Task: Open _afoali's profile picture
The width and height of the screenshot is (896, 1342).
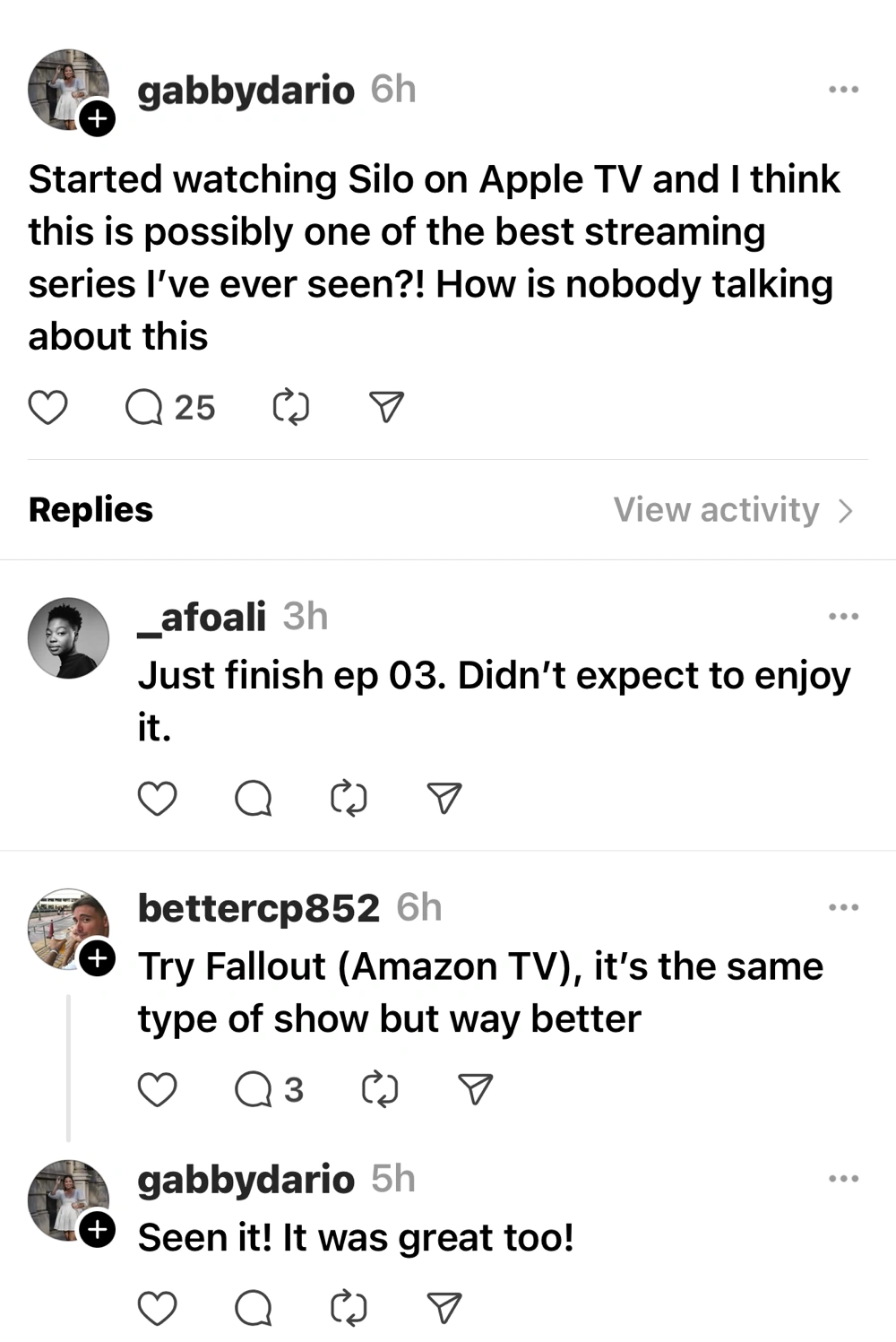Action: tap(69, 637)
